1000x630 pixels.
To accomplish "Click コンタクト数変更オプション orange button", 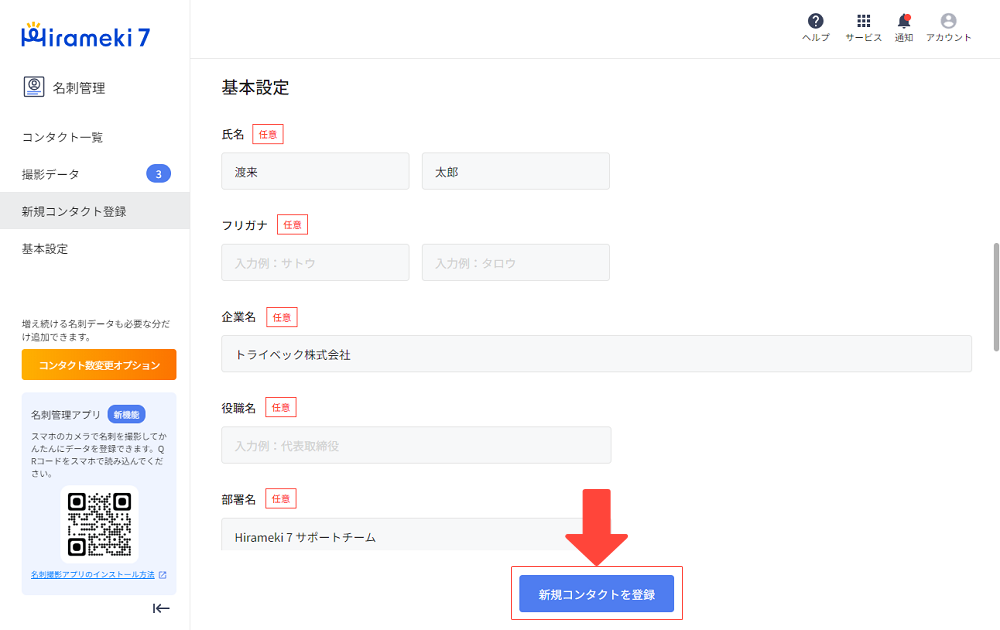I will [99, 365].
